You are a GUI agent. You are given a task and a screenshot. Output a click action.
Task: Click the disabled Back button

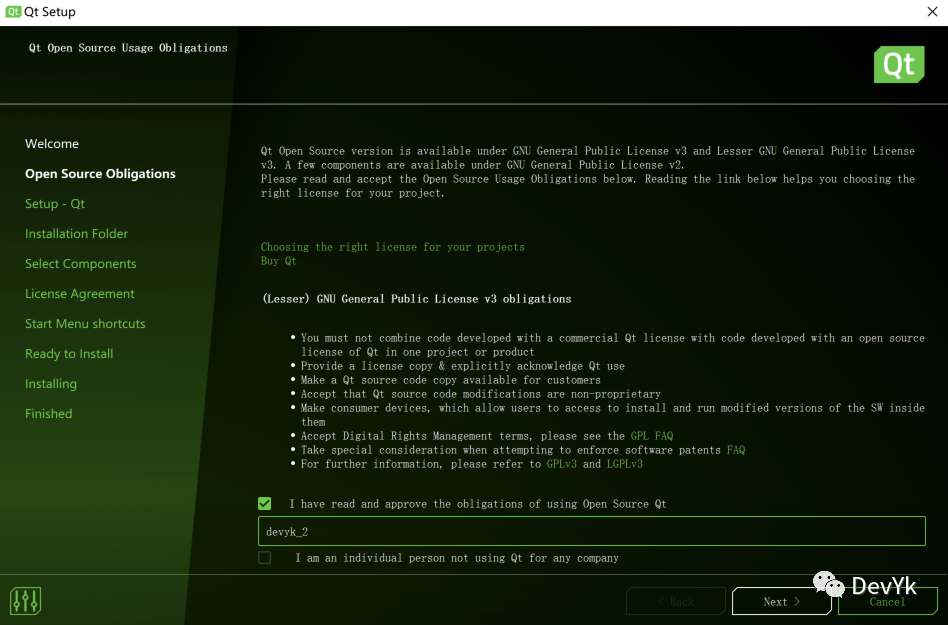tap(676, 601)
